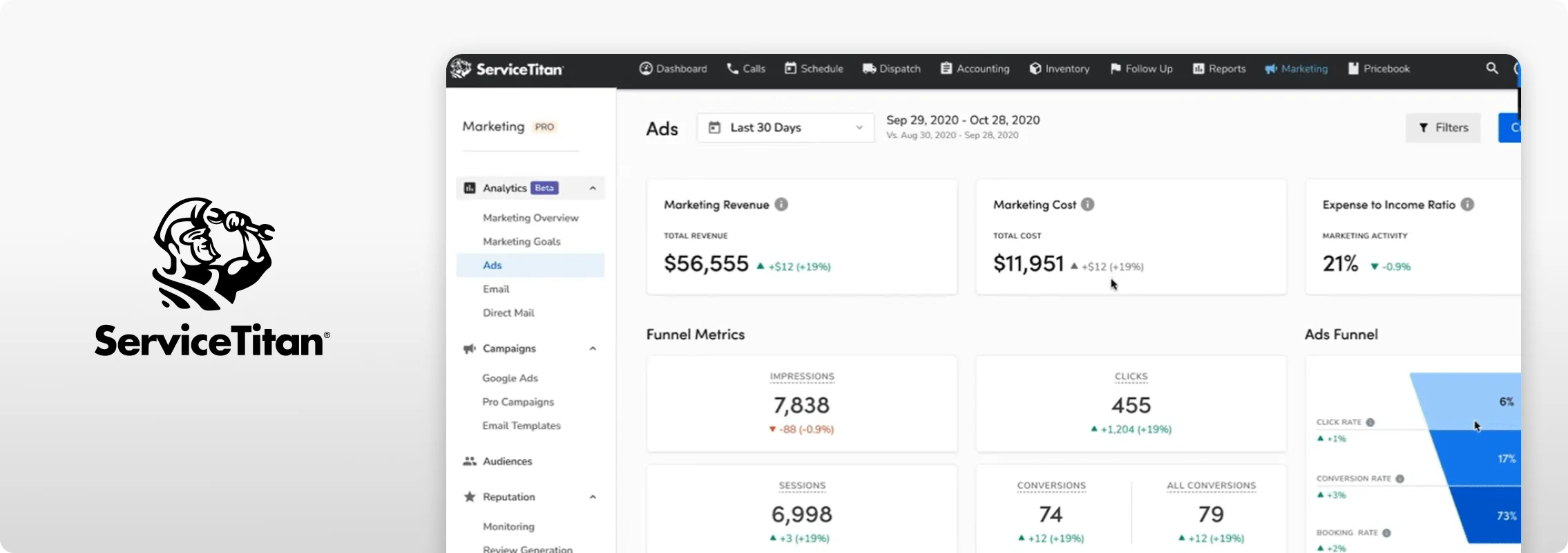Click the calendar icon in date picker
The height and width of the screenshot is (553, 1568).
point(715,127)
